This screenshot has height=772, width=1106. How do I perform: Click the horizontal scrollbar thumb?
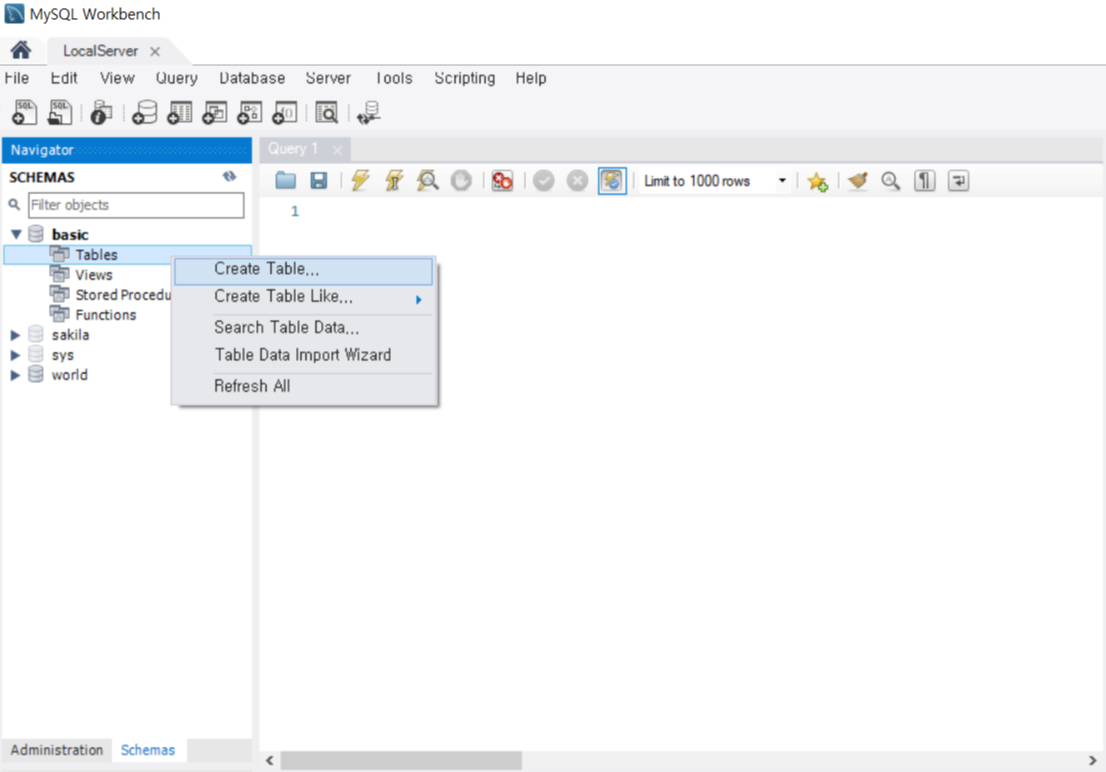click(401, 761)
